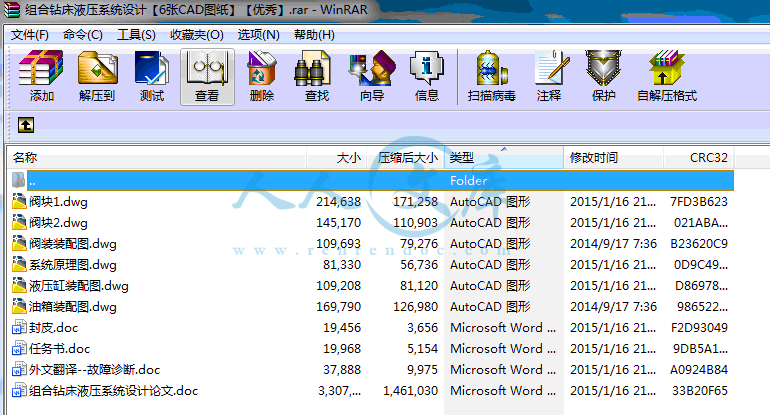Click the file icon of 油箱装配图.dwg
The image size is (770, 415).
click(x=19, y=307)
